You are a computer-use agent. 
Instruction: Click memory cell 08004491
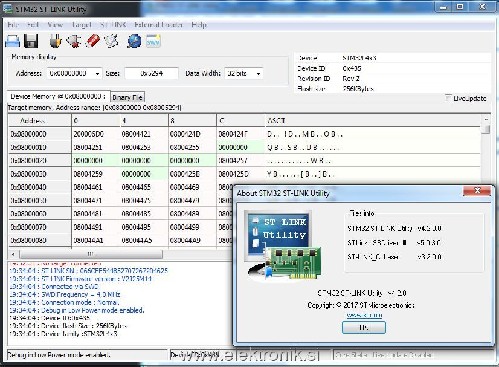click(96, 227)
